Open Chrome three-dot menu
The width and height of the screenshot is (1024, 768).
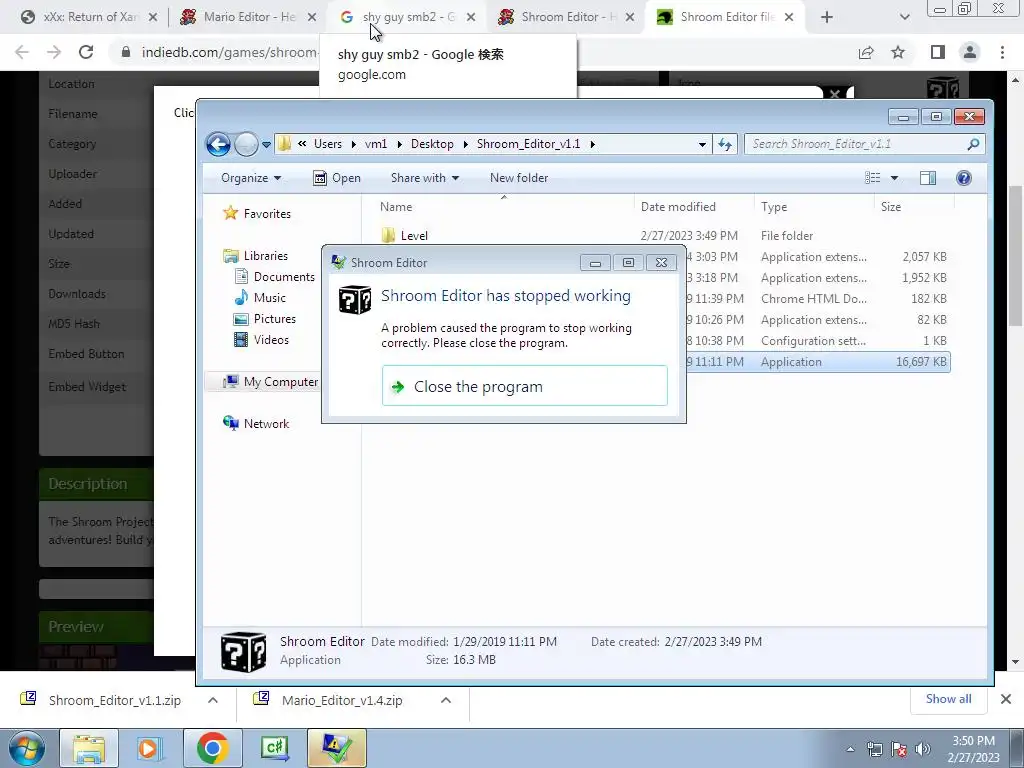click(1002, 52)
